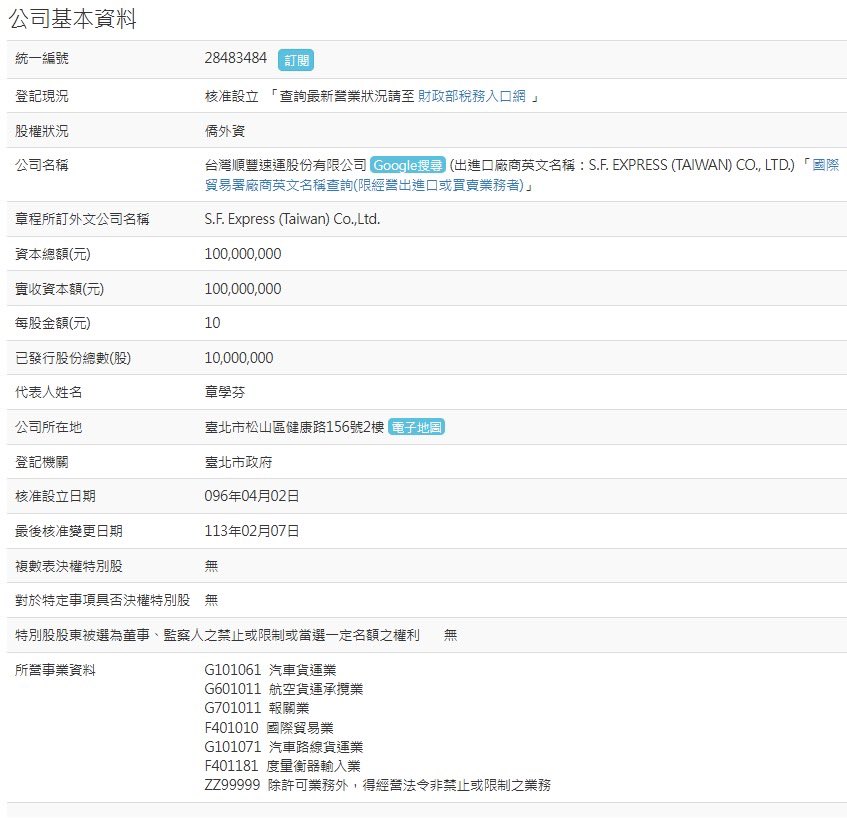
Task: Click the 實收資本額(元) label
Action: pyautogui.click(x=59, y=289)
